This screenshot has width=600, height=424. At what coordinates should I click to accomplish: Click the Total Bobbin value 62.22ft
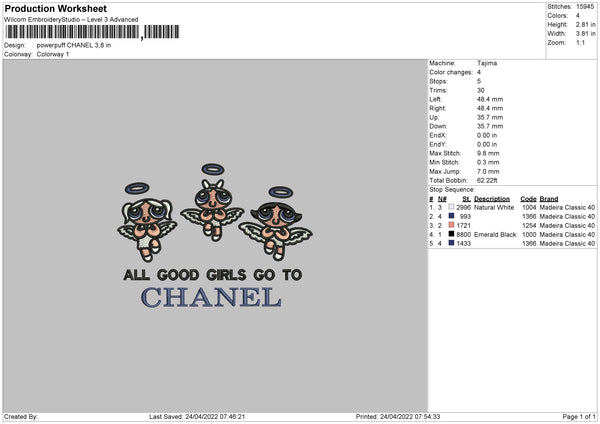[487, 180]
